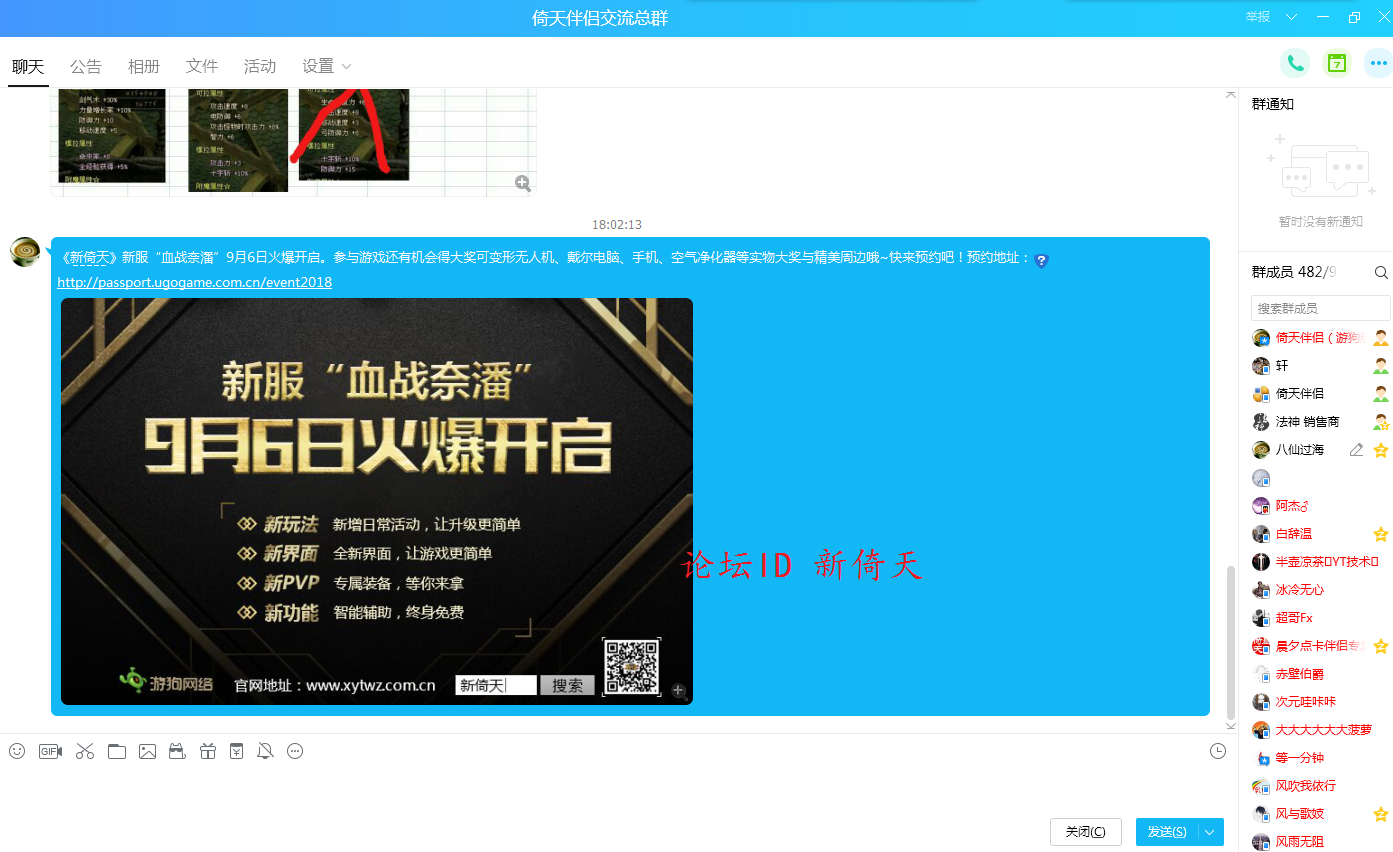Viewport: 1393px width, 852px height.
Task: Click the star badge next to 白辞温
Action: 1381,534
